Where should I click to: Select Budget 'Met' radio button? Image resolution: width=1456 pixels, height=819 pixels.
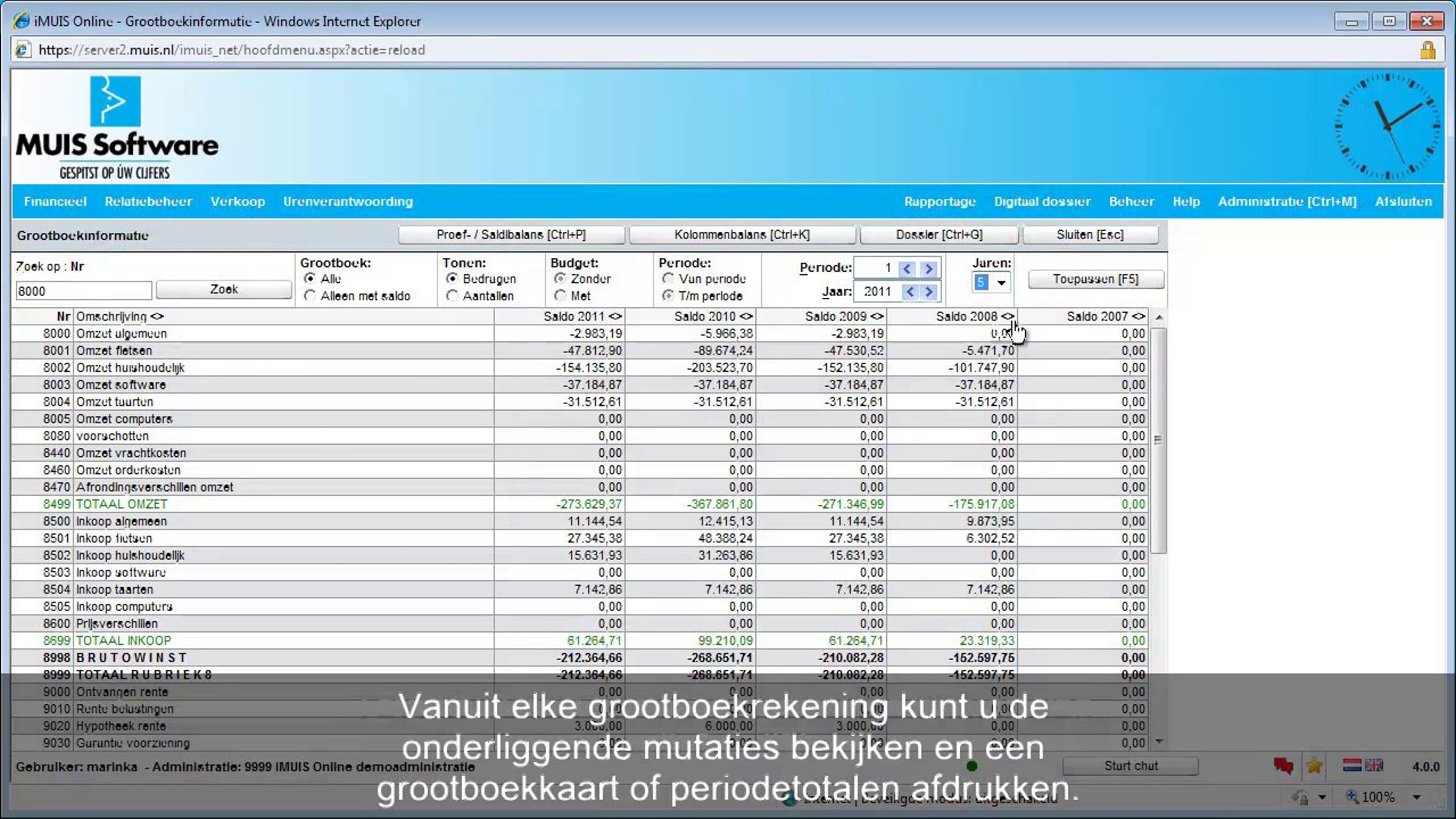pos(560,295)
